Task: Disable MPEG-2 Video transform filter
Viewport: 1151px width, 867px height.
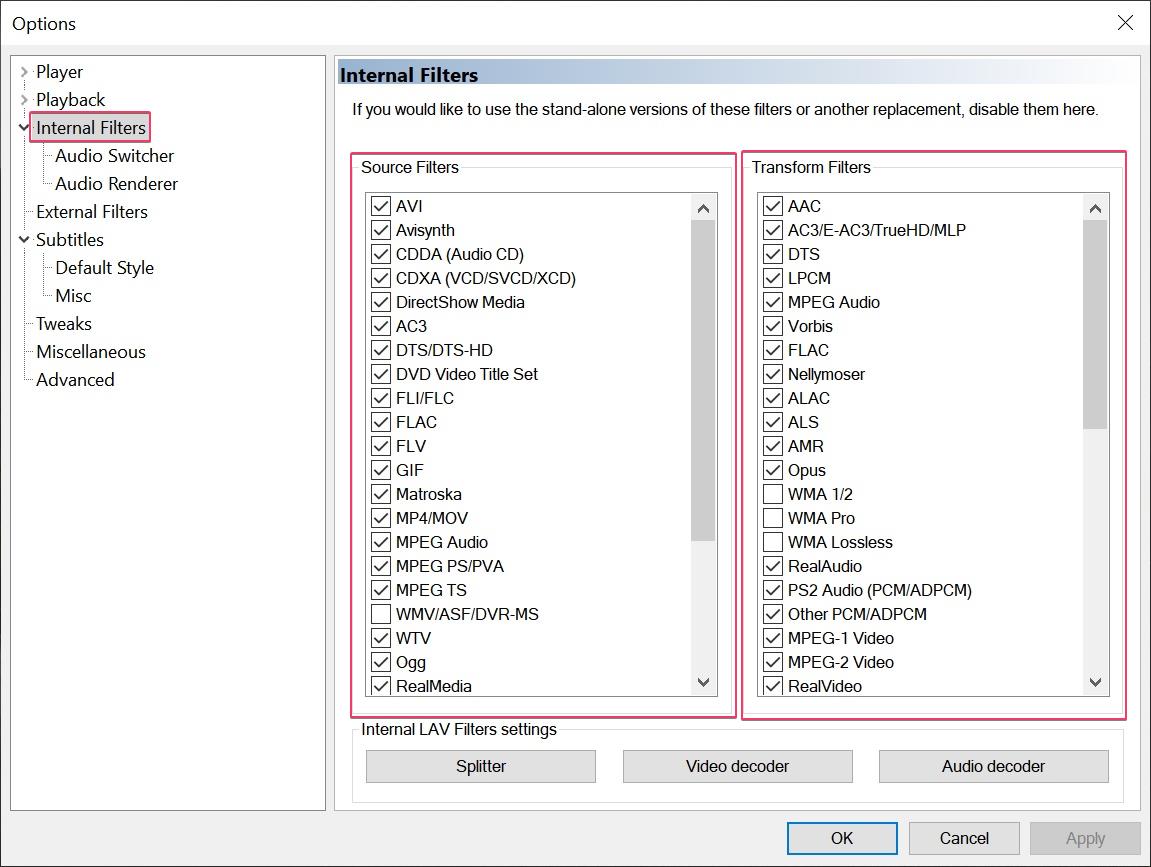Action: pos(772,662)
